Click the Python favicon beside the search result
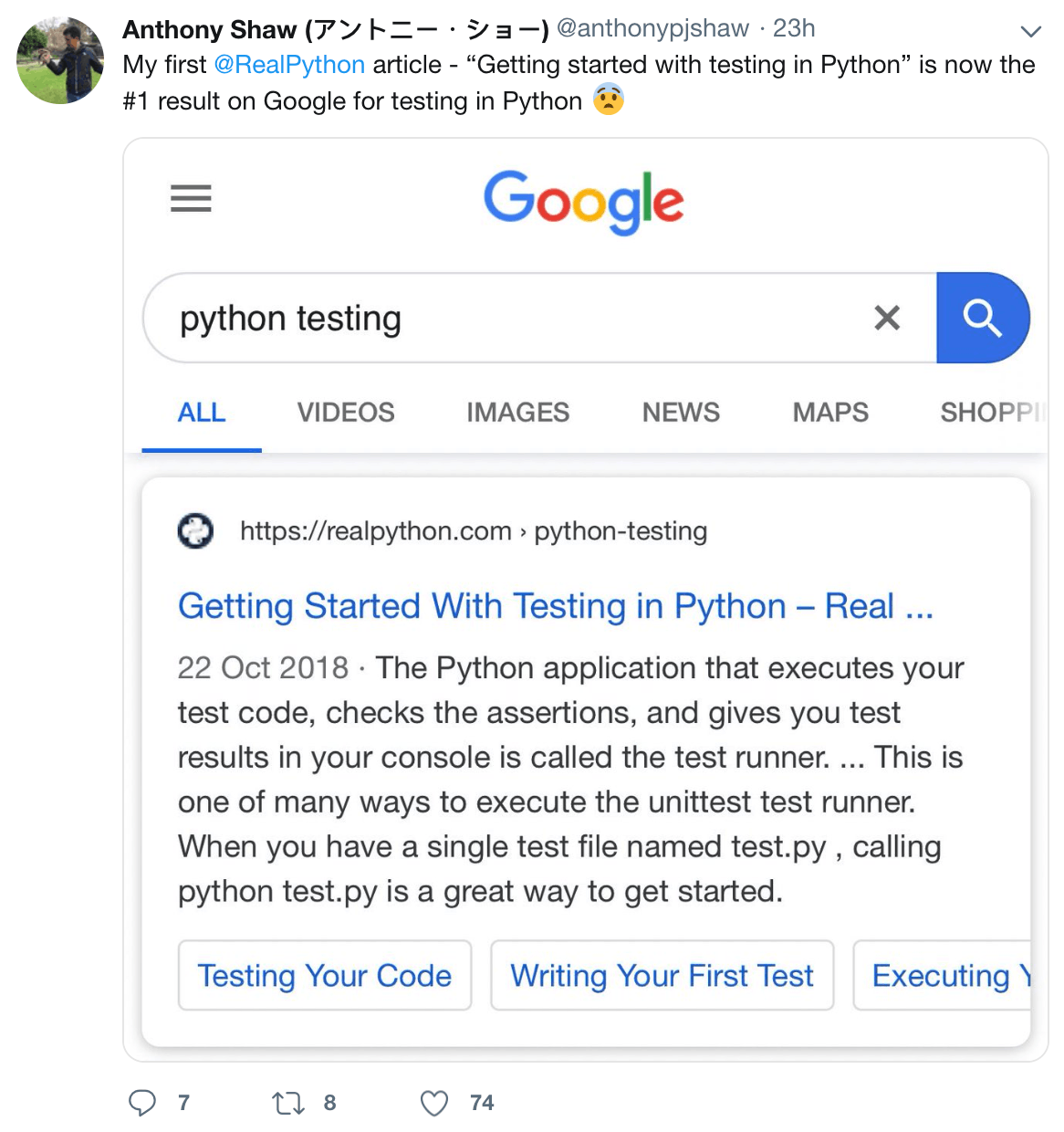The image size is (1064, 1132). click(193, 530)
